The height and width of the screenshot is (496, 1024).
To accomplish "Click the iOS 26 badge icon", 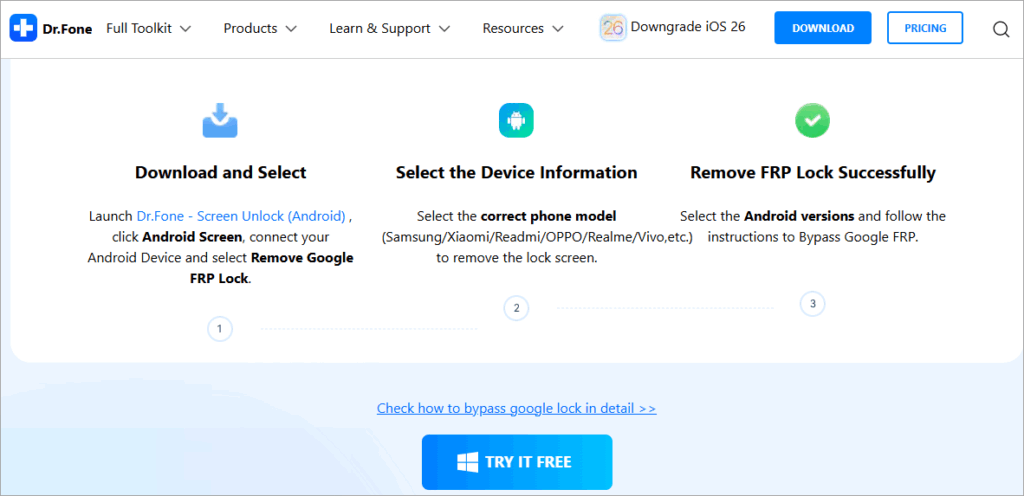I will click(613, 28).
